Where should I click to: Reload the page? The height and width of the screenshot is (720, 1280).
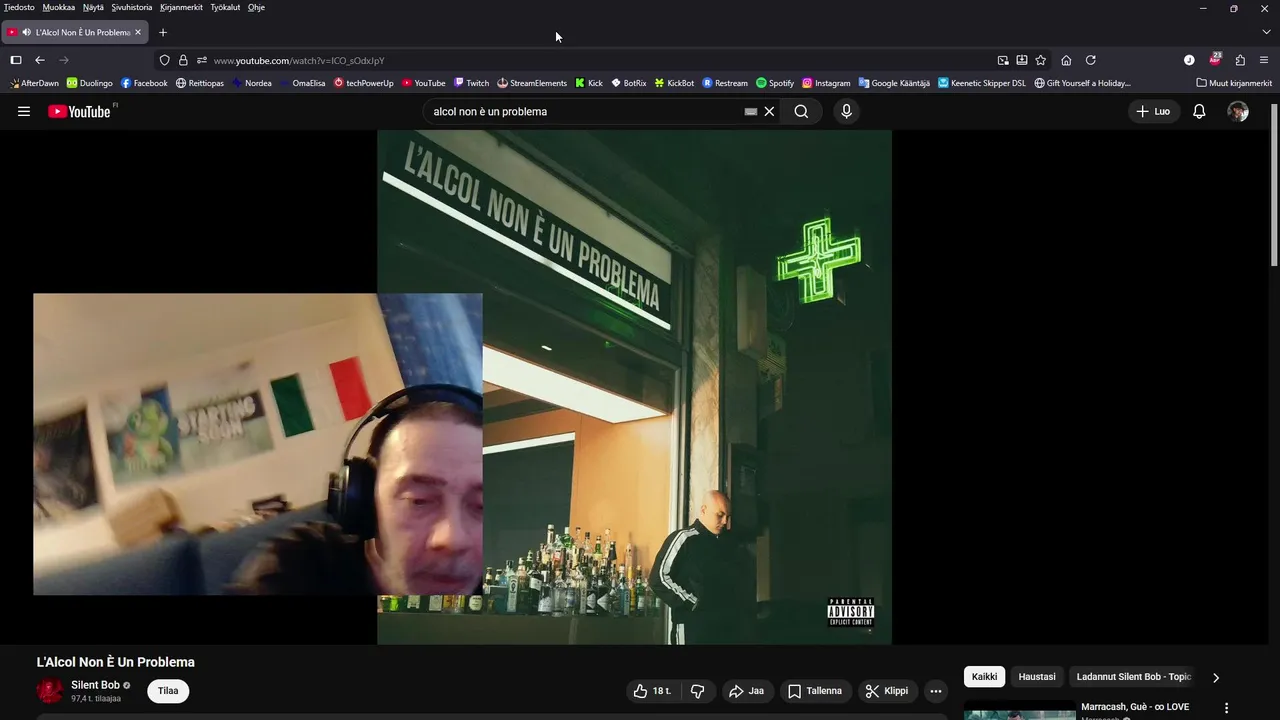1090,60
